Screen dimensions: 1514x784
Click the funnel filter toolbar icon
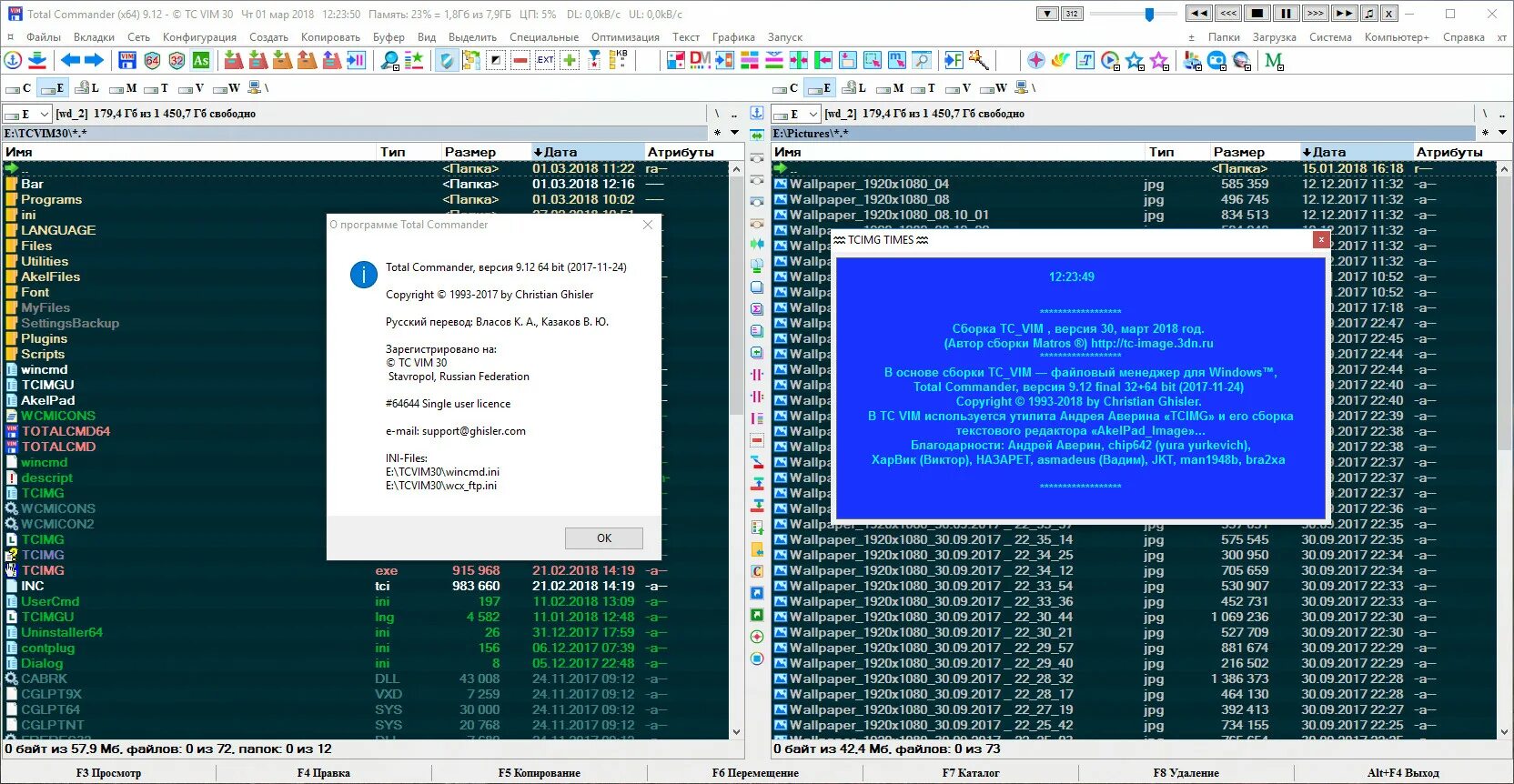pyautogui.click(x=594, y=61)
